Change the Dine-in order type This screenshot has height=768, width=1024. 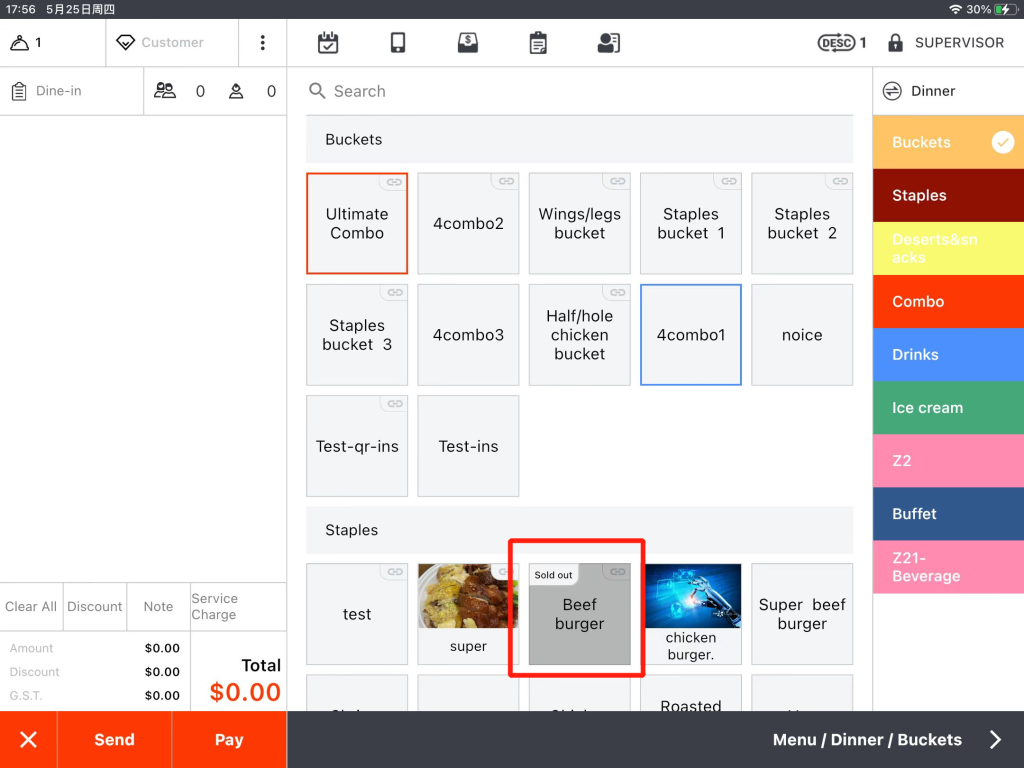(x=58, y=91)
